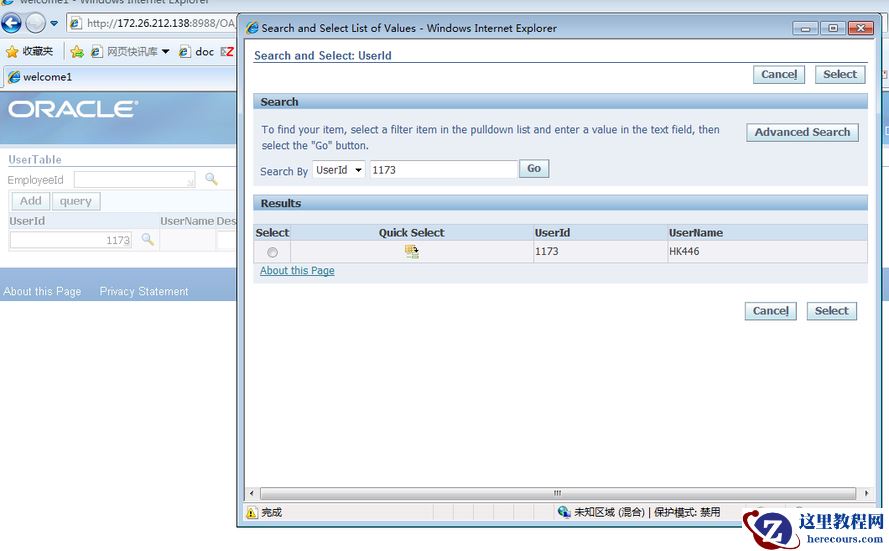Open About this Page in main window footer

pos(42,291)
